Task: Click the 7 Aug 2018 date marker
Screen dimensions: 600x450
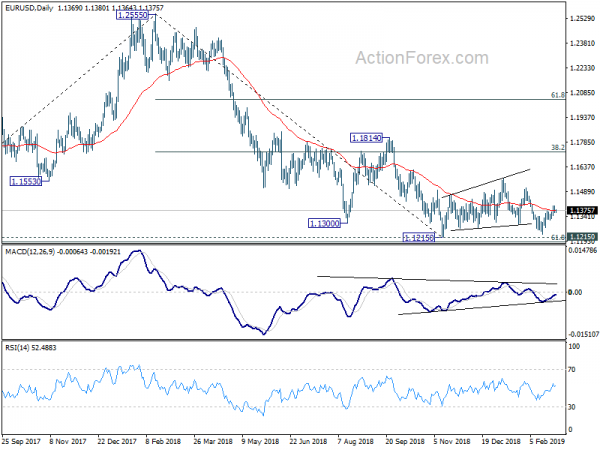Action: click(x=356, y=441)
